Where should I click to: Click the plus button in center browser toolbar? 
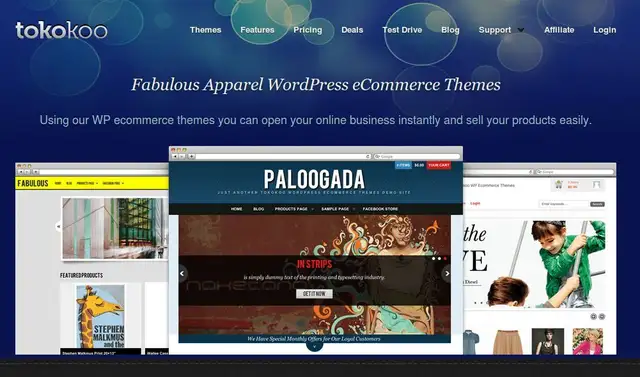tap(191, 156)
